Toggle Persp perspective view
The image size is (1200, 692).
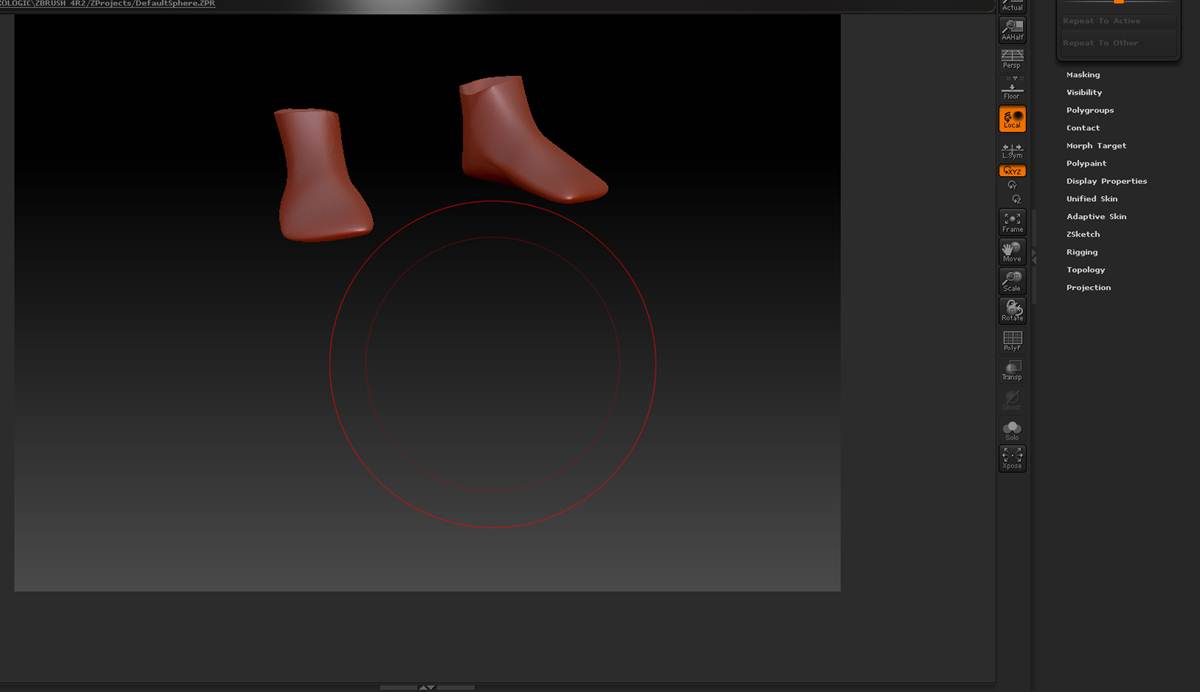click(1012, 59)
